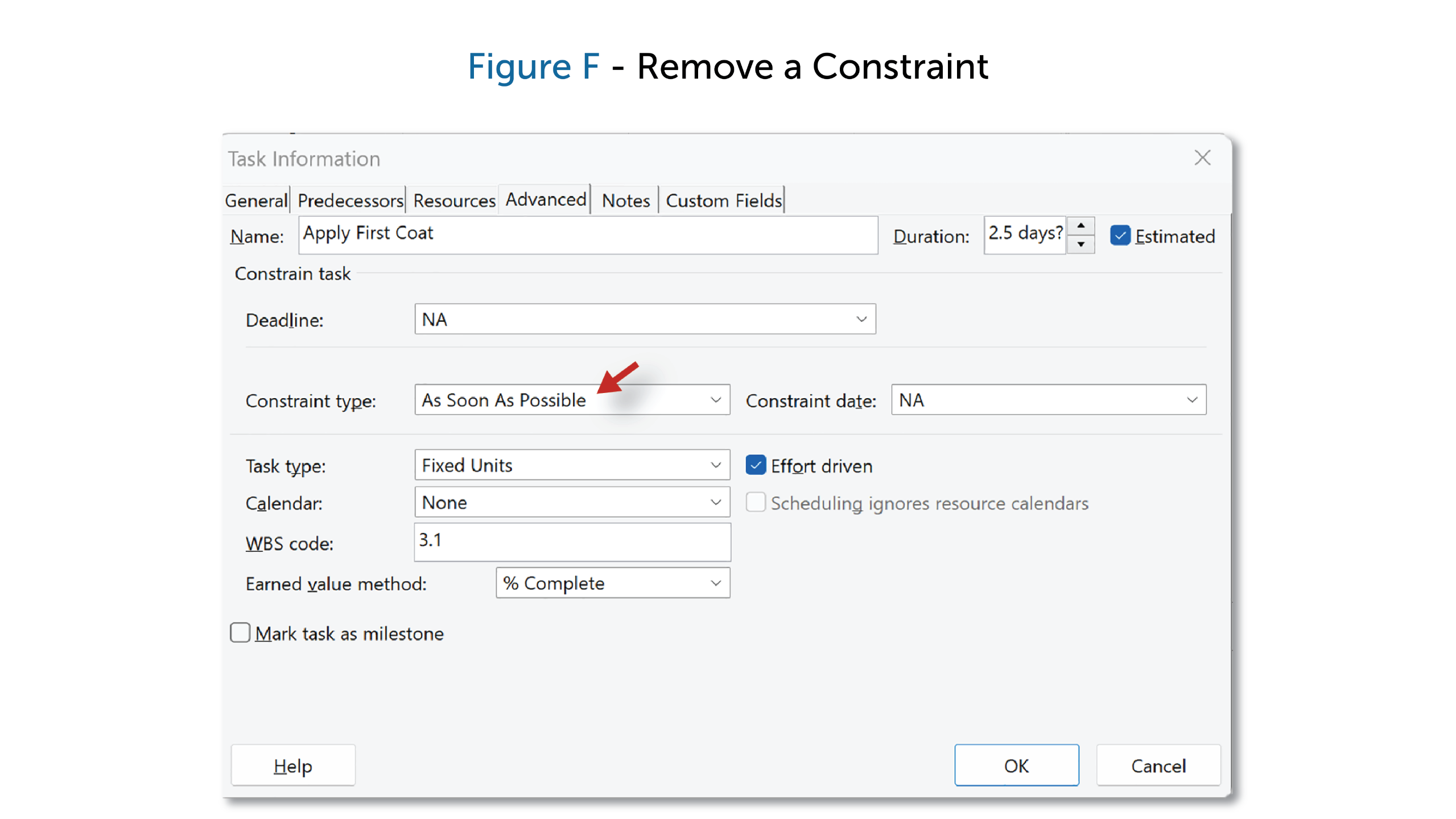Open the Constraint date dropdown

point(1191,400)
